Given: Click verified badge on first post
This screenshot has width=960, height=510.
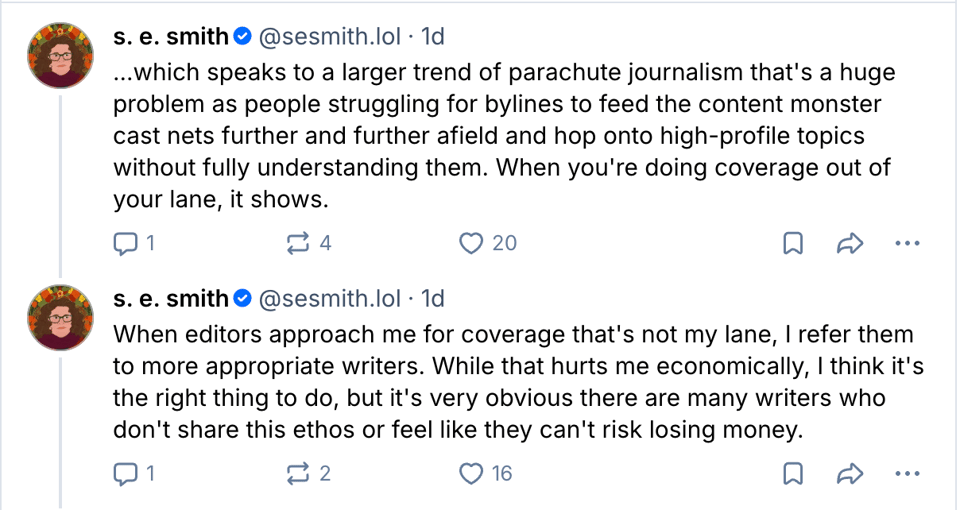Looking at the screenshot, I should pyautogui.click(x=242, y=38).
